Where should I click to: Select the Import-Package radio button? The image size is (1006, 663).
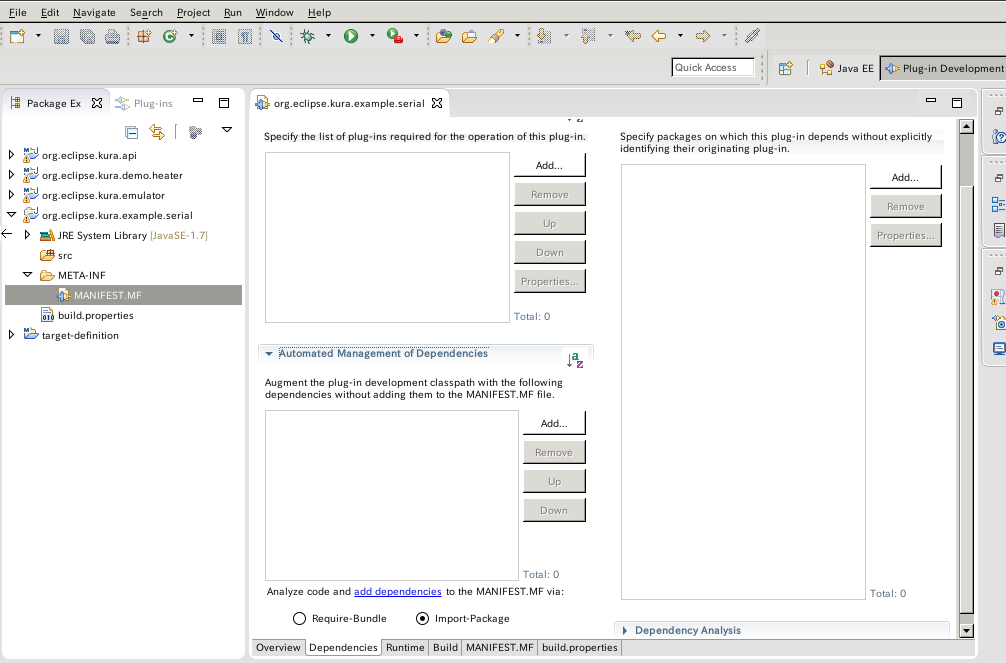[422, 619]
